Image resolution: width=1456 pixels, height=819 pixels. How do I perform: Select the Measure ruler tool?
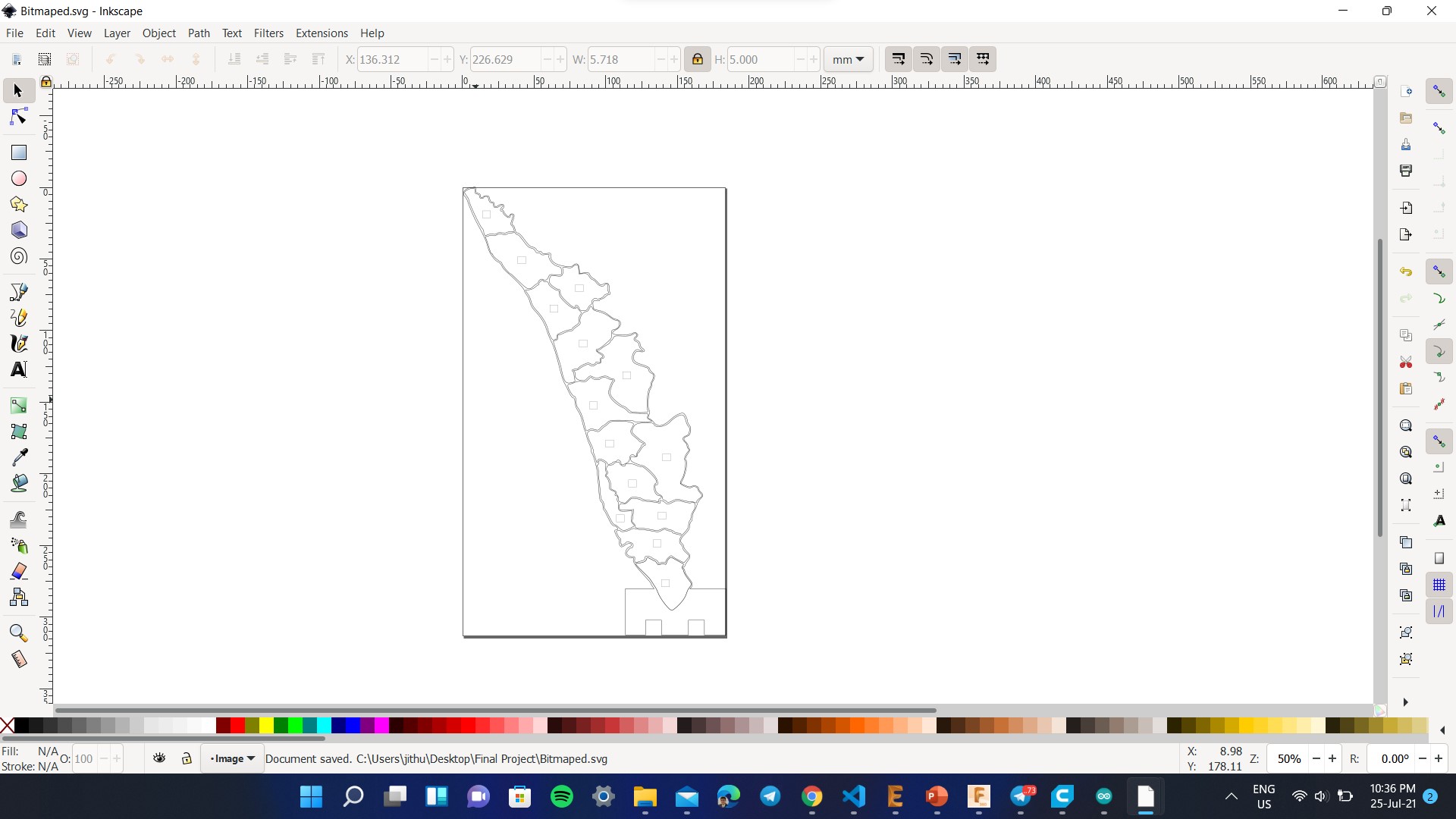pyautogui.click(x=19, y=658)
